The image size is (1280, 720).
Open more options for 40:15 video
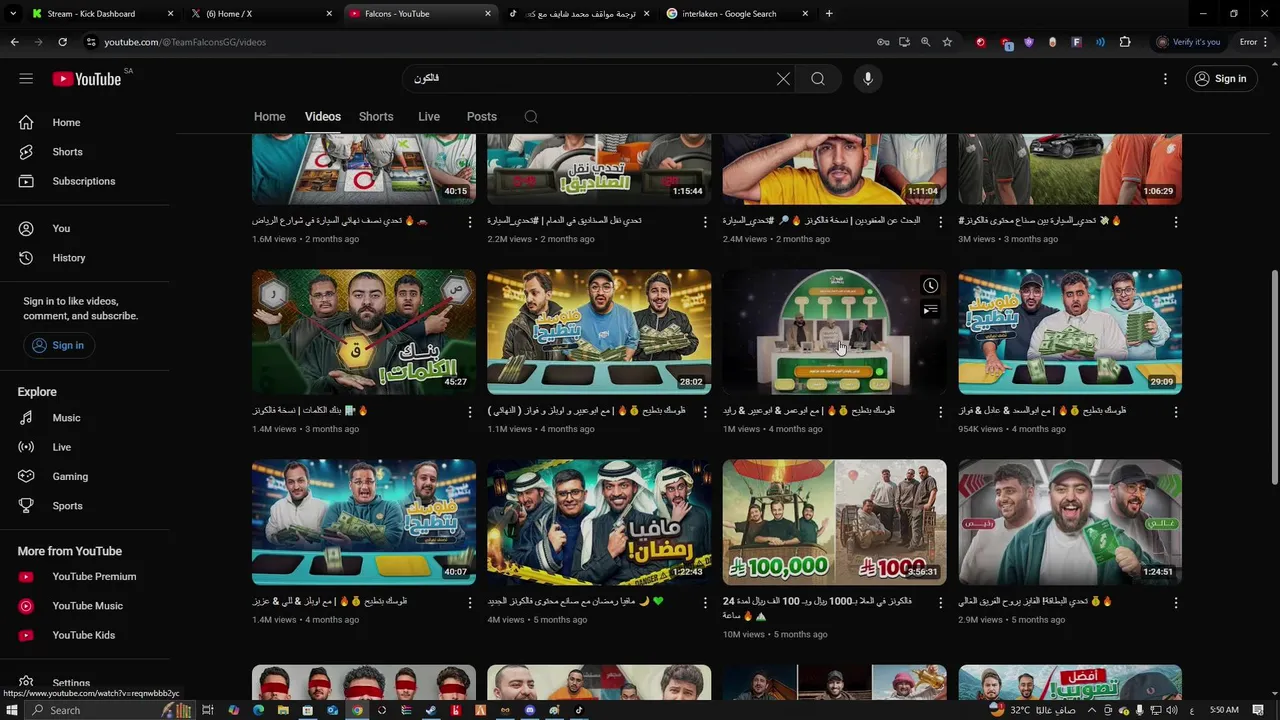pyautogui.click(x=470, y=222)
